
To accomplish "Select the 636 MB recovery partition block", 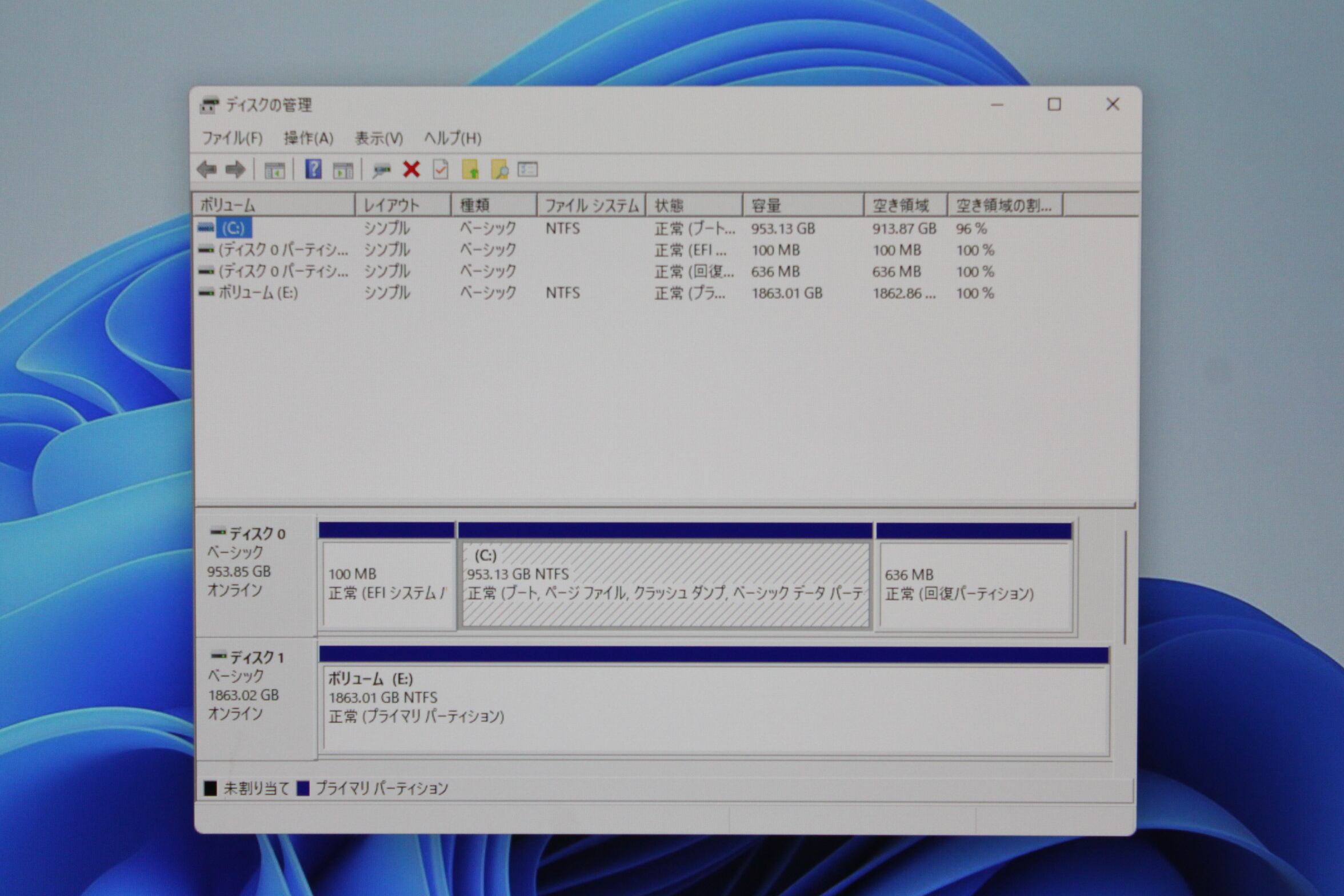I will 974,577.
